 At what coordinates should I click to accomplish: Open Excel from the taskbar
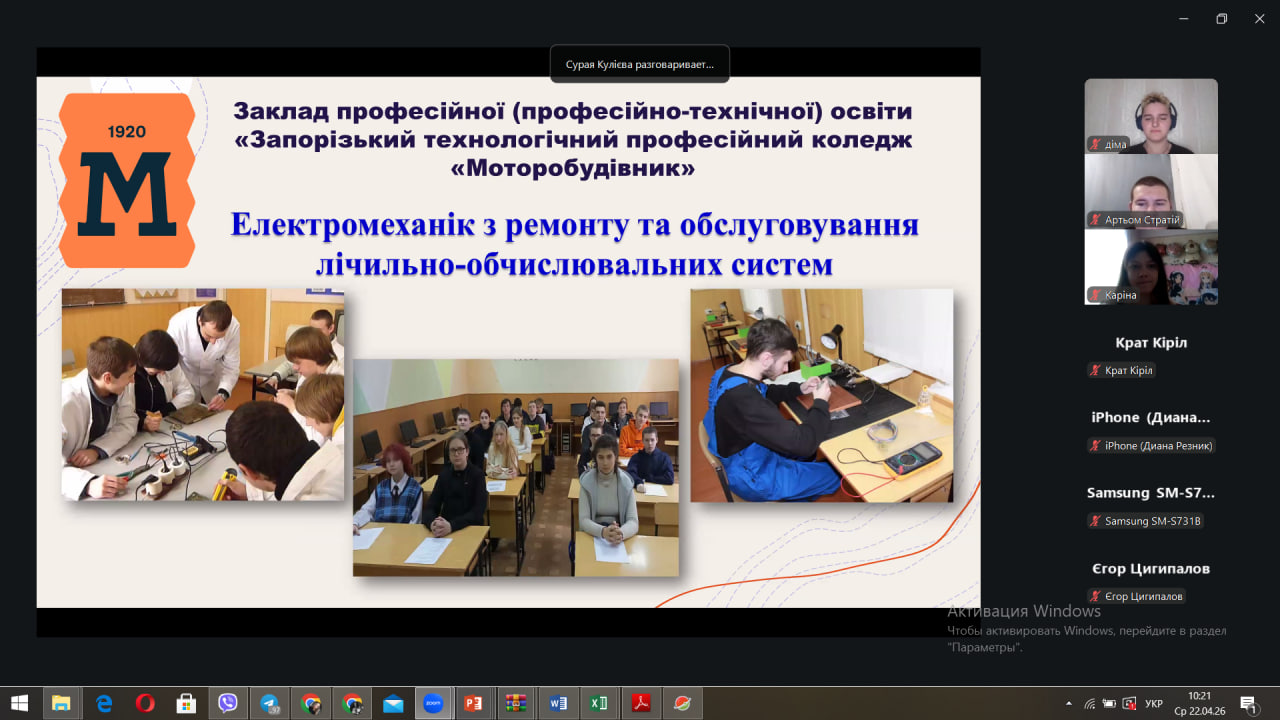point(598,703)
